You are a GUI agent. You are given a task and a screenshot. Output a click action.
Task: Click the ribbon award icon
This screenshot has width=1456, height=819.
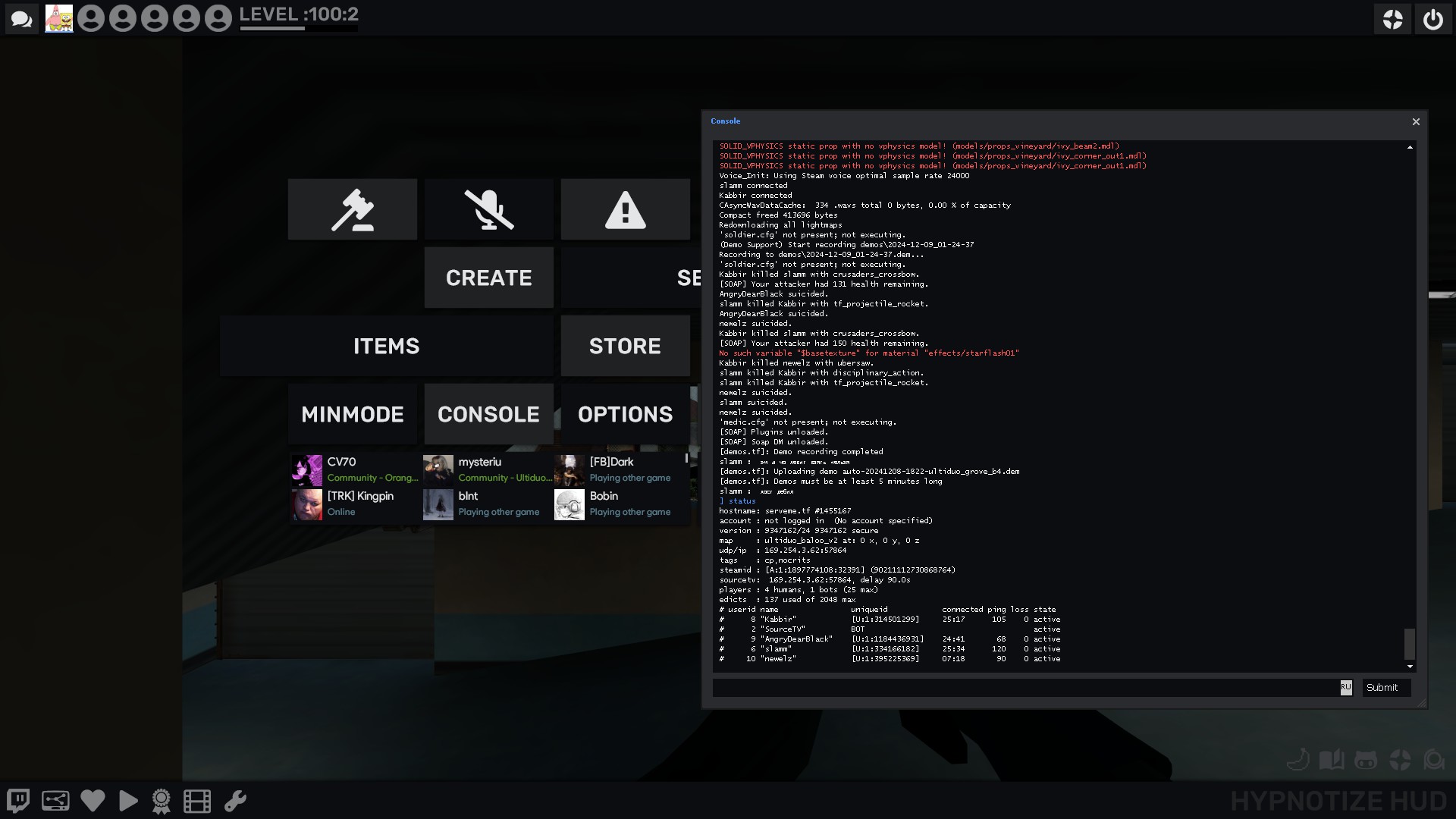click(161, 802)
